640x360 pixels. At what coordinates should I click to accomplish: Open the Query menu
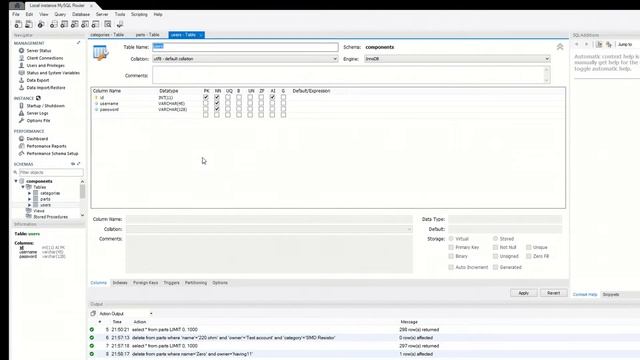point(60,14)
